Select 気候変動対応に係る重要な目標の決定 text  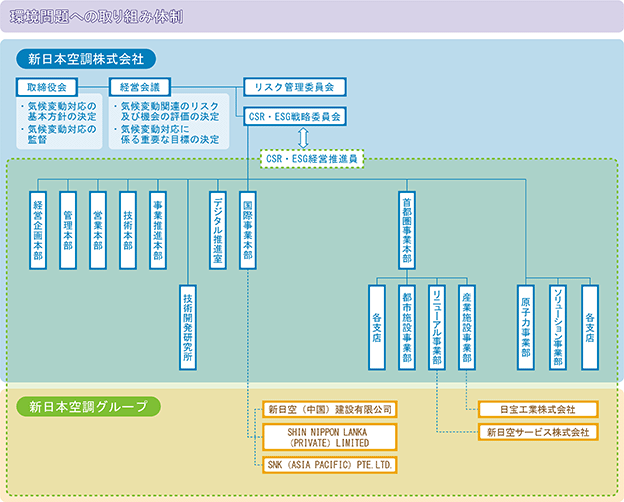(x=170, y=134)
